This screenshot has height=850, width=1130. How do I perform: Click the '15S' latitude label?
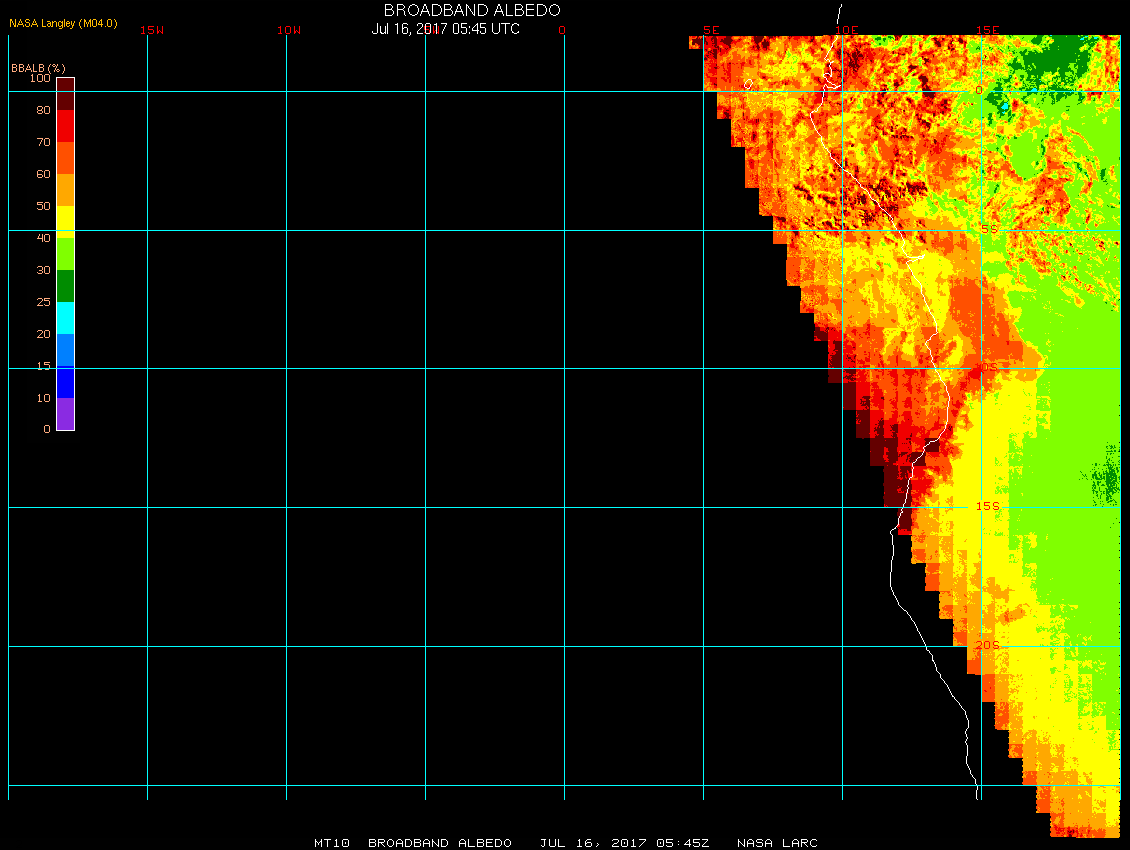(987, 506)
